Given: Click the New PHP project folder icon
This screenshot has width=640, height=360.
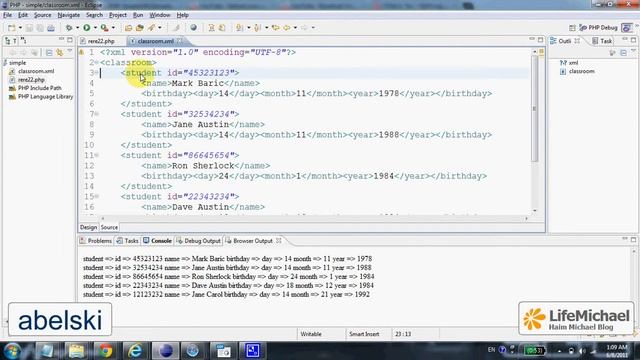Looking at the screenshot, I should tap(128, 28).
